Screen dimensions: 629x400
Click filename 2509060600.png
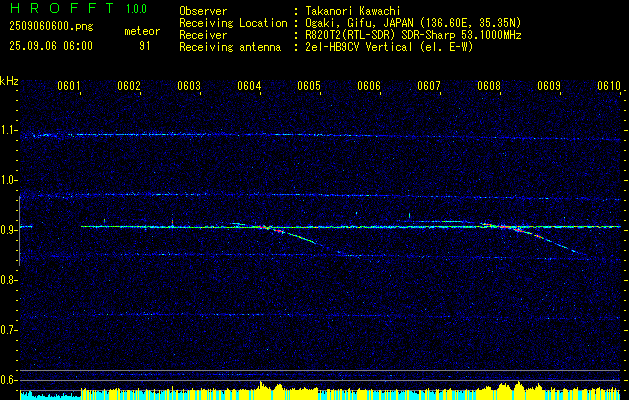coord(51,26)
